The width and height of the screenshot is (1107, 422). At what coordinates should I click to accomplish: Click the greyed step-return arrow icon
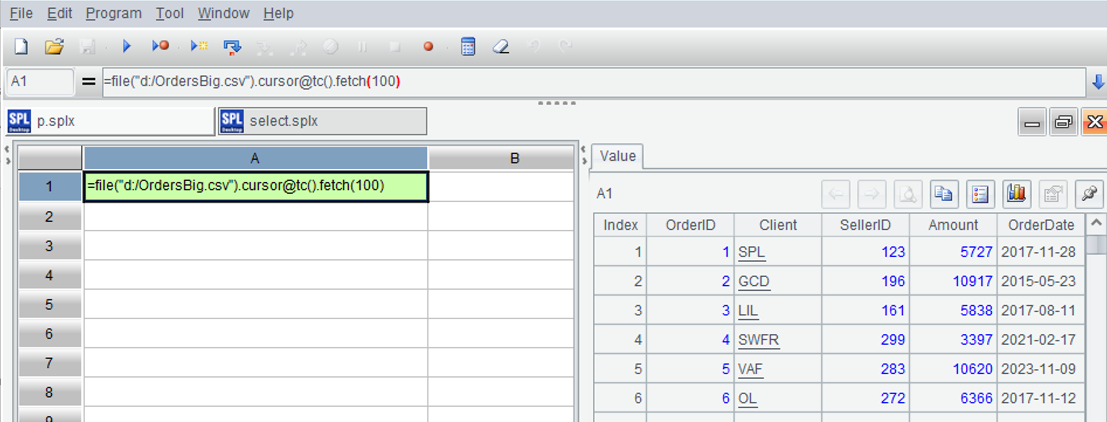[299, 47]
